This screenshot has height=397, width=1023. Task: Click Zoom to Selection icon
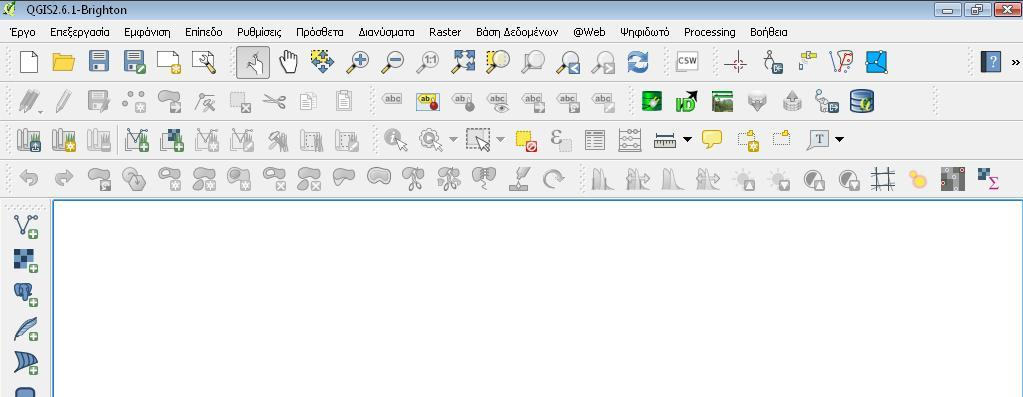click(x=498, y=62)
